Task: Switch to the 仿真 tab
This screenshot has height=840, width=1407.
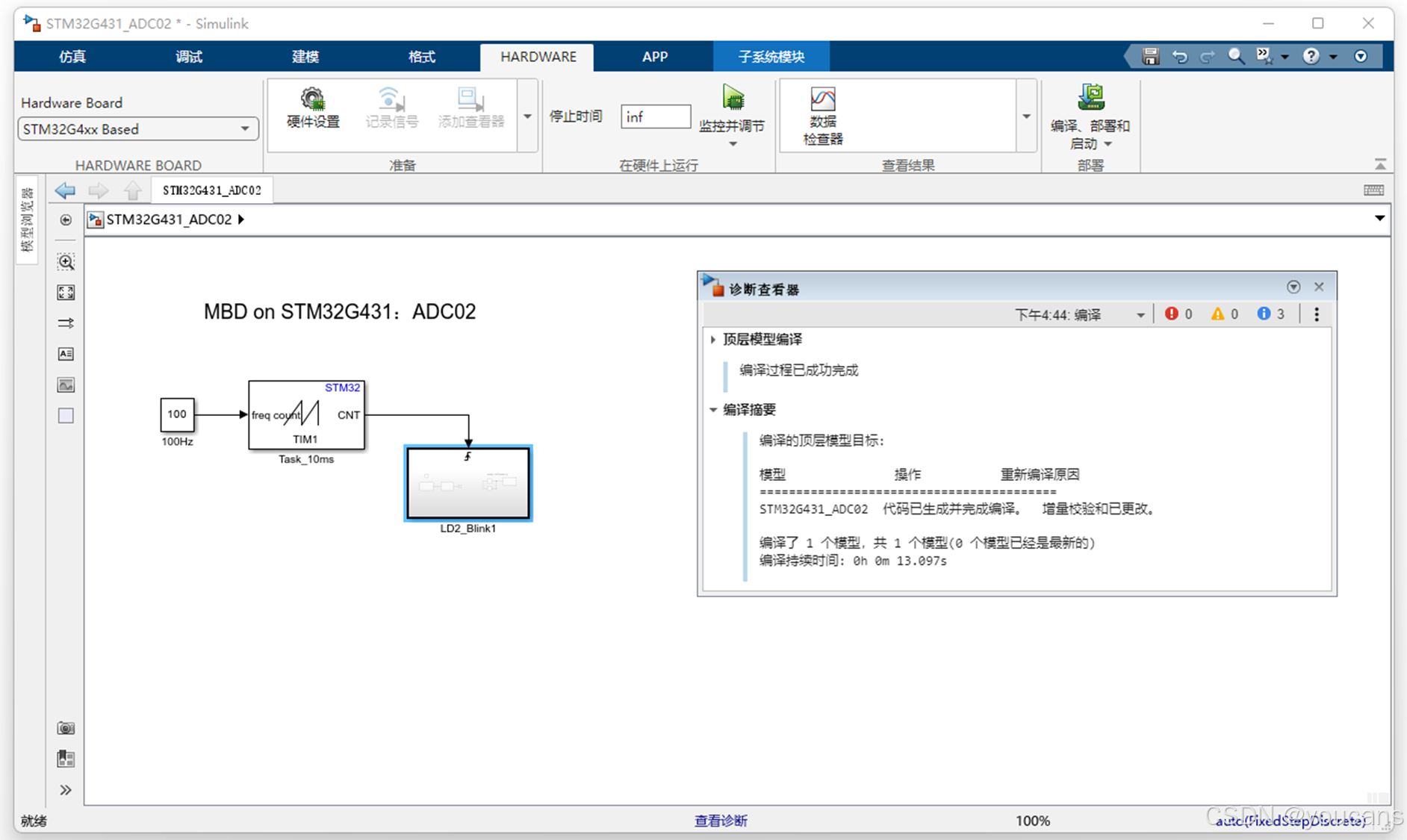Action: pyautogui.click(x=72, y=57)
